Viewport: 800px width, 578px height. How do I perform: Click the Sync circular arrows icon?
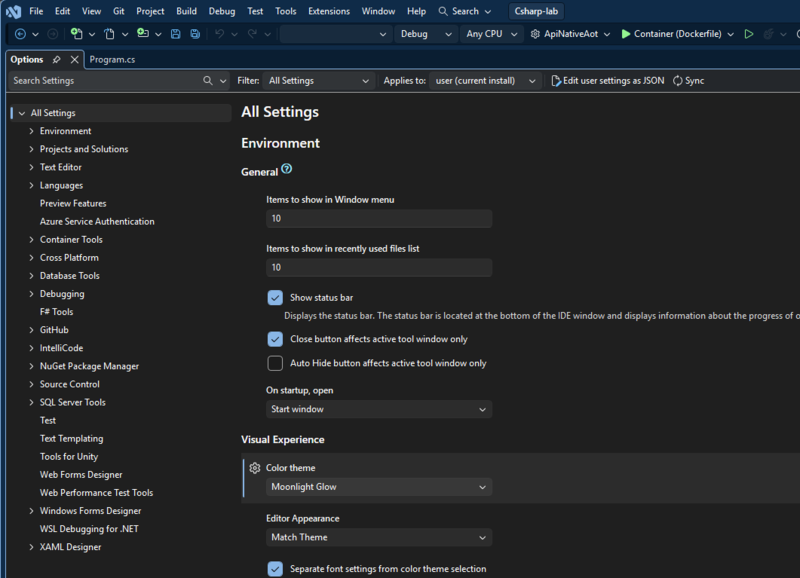(x=678, y=81)
